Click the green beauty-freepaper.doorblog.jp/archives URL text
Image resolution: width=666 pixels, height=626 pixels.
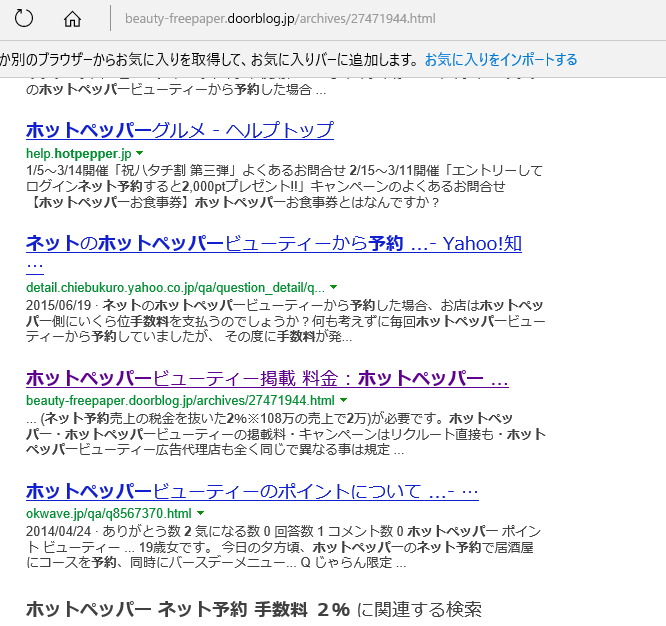point(180,400)
